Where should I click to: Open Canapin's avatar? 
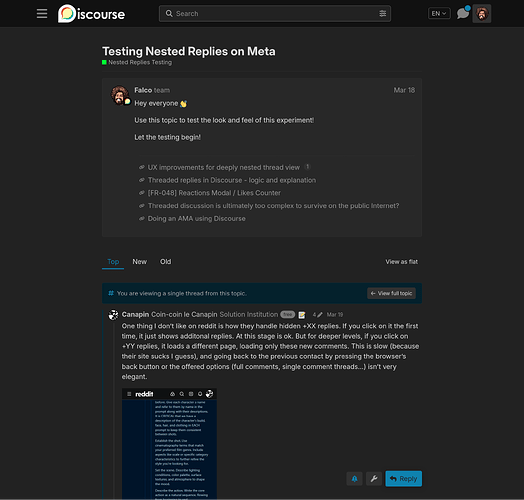coord(113,315)
